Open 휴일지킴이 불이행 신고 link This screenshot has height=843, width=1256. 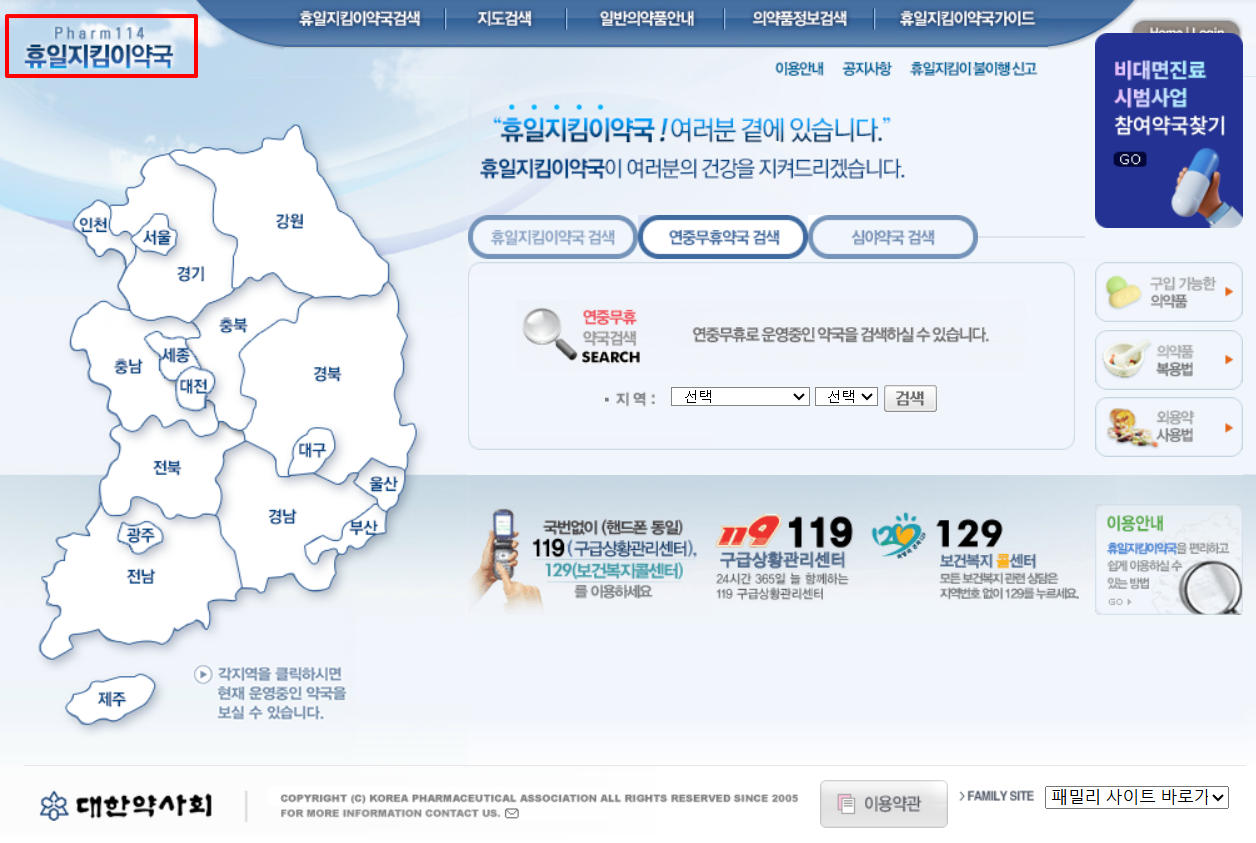click(x=973, y=69)
